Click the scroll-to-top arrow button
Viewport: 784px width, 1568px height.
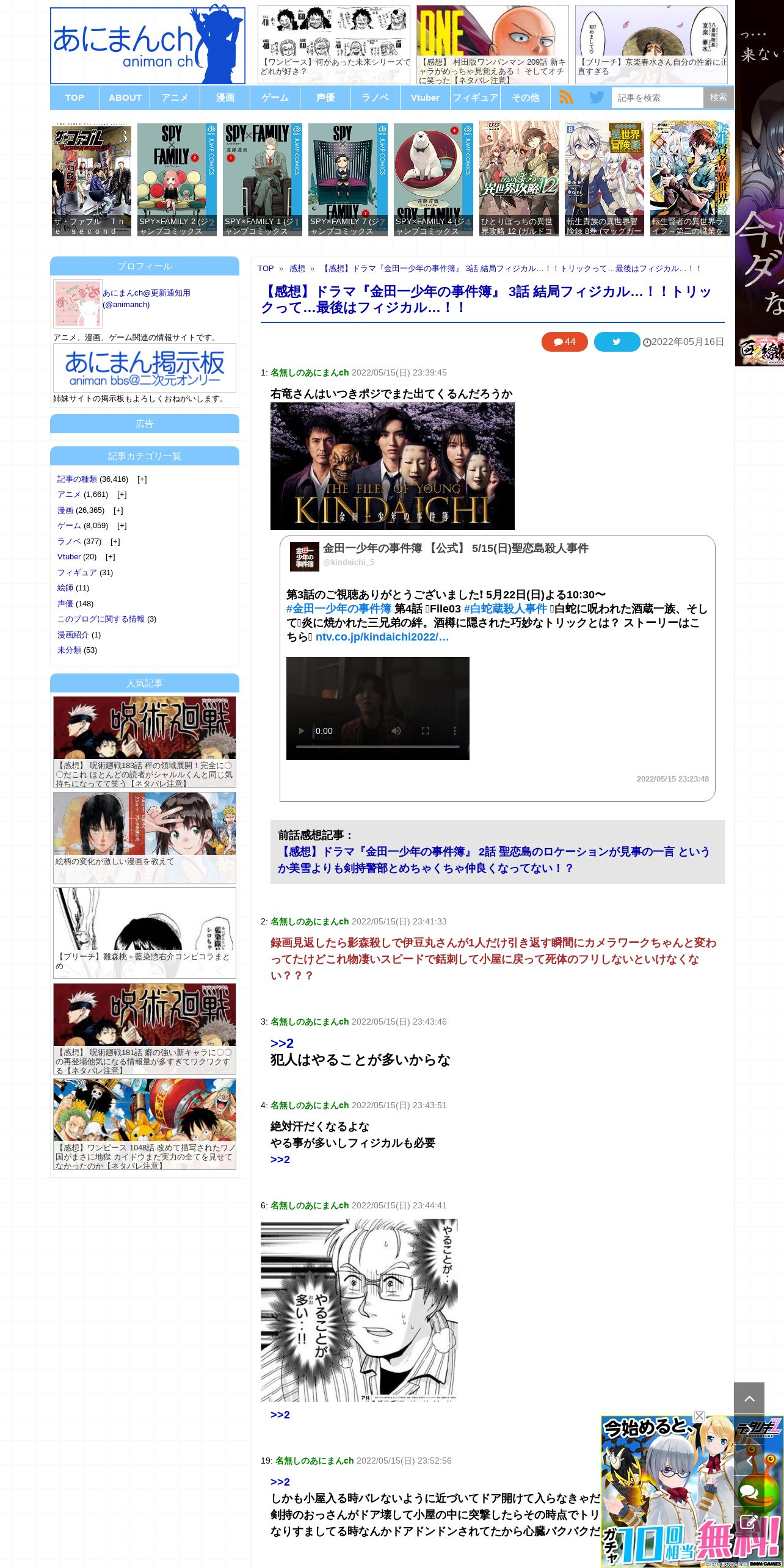tap(749, 1398)
